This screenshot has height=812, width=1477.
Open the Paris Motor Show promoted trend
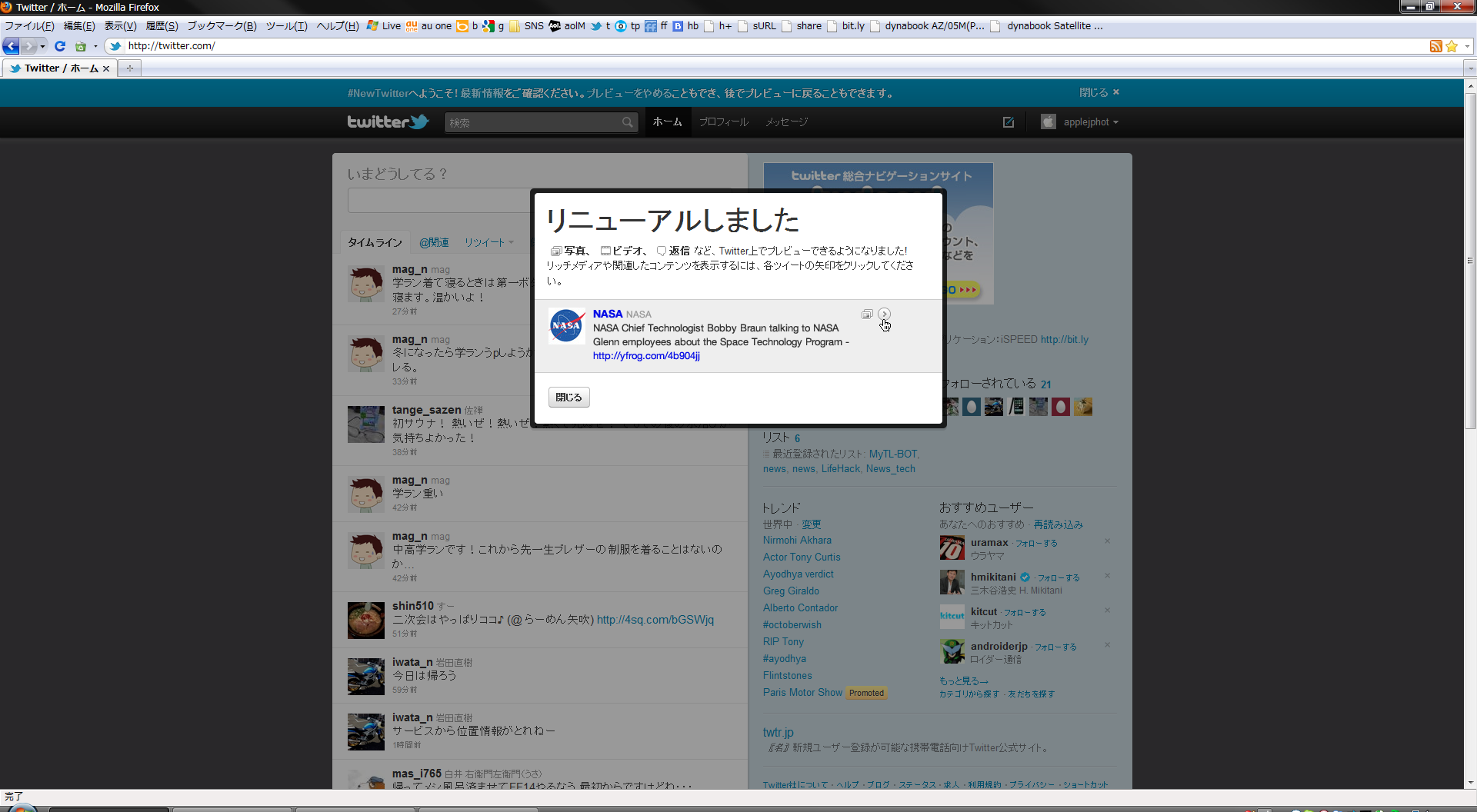tap(802, 693)
